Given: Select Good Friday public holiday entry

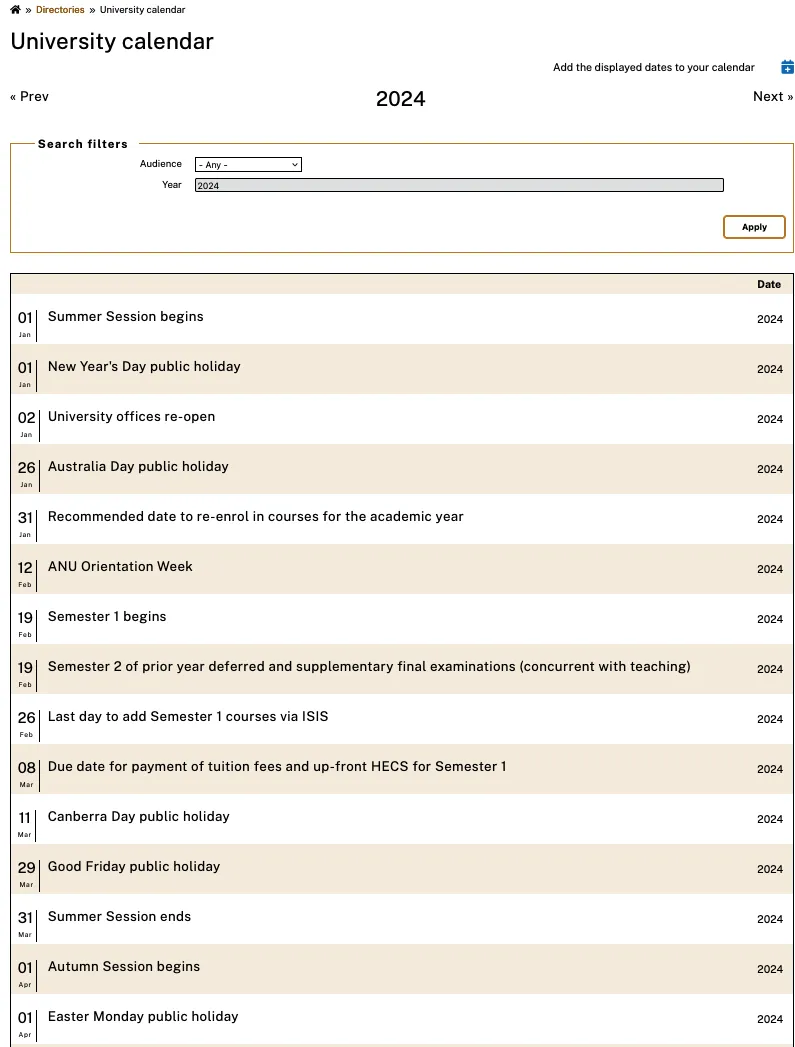Looking at the screenshot, I should coord(134,867).
